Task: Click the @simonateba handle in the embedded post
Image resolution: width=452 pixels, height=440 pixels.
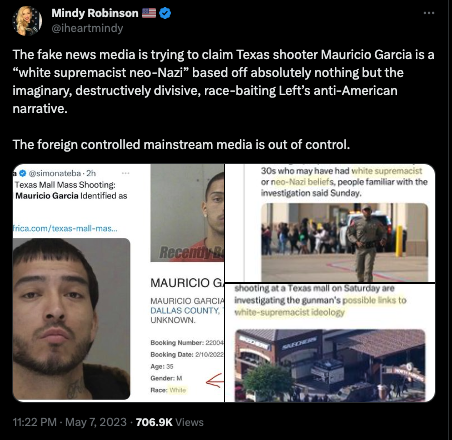Action: 55,173
